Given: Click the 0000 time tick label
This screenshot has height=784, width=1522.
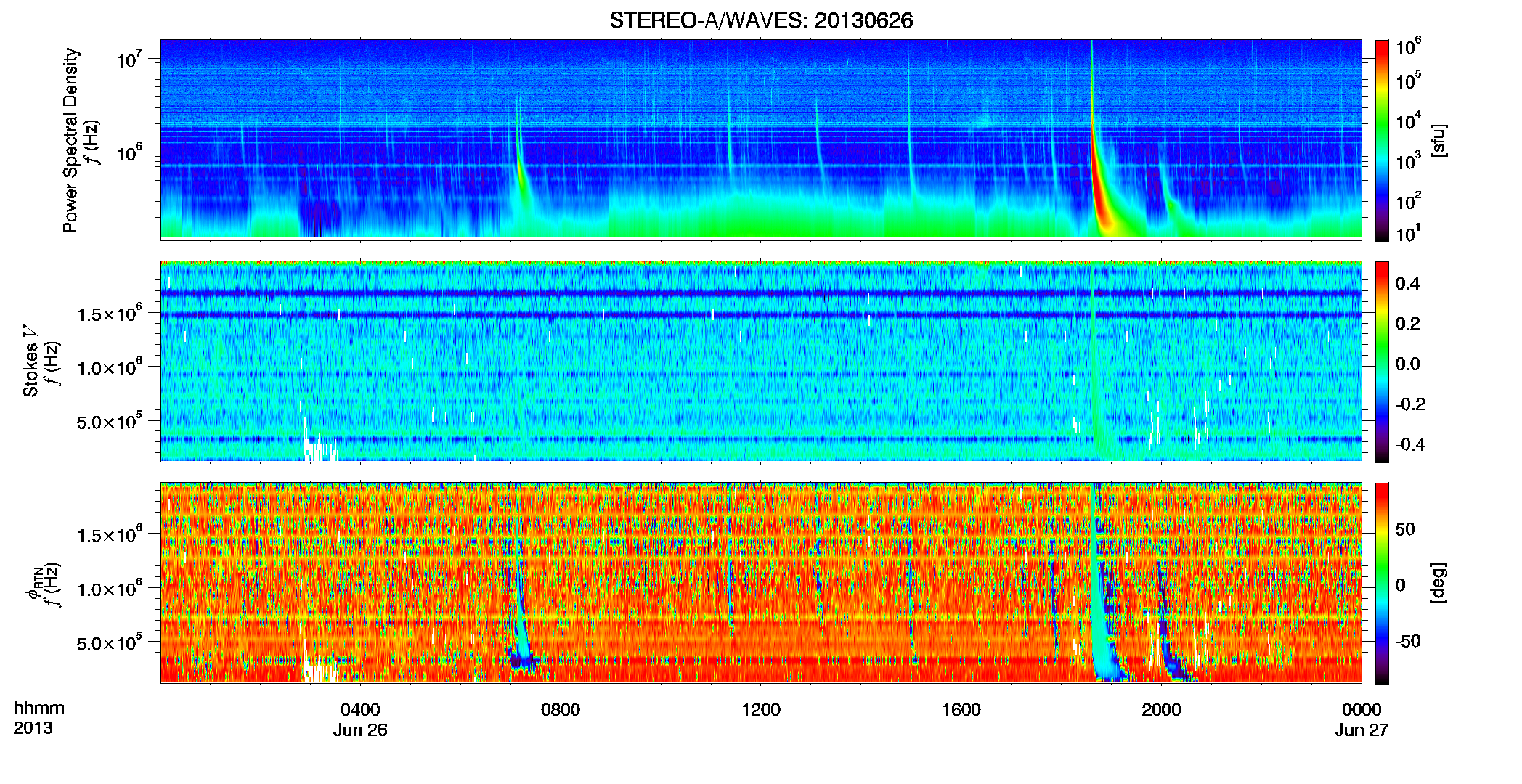Looking at the screenshot, I should point(1362,709).
